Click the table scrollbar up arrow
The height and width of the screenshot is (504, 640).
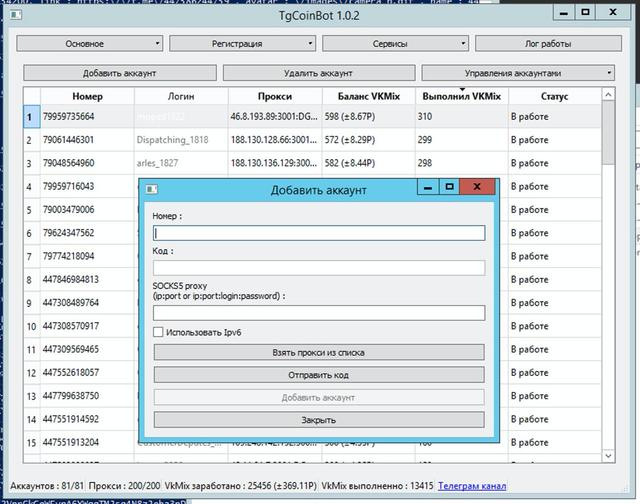(x=608, y=95)
